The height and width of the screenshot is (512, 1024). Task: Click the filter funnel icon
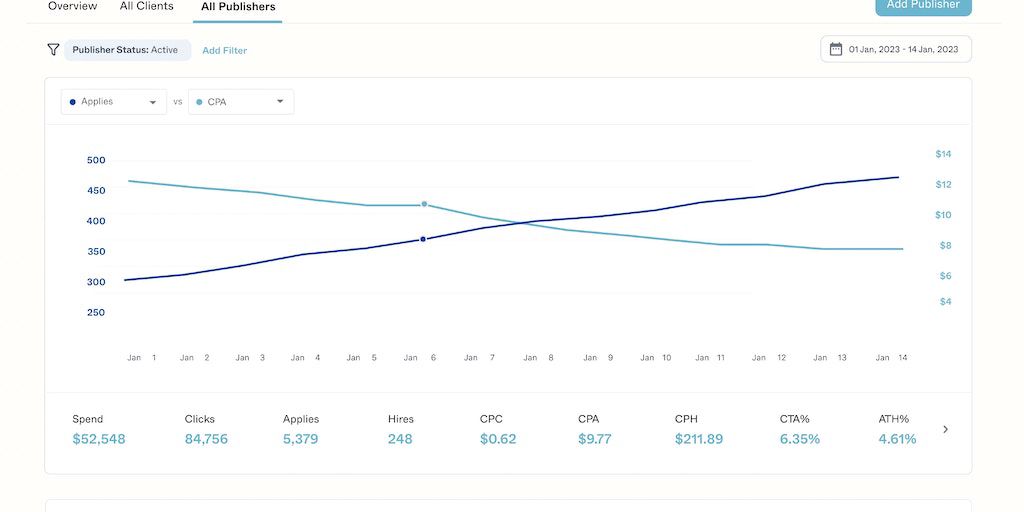tap(54, 50)
